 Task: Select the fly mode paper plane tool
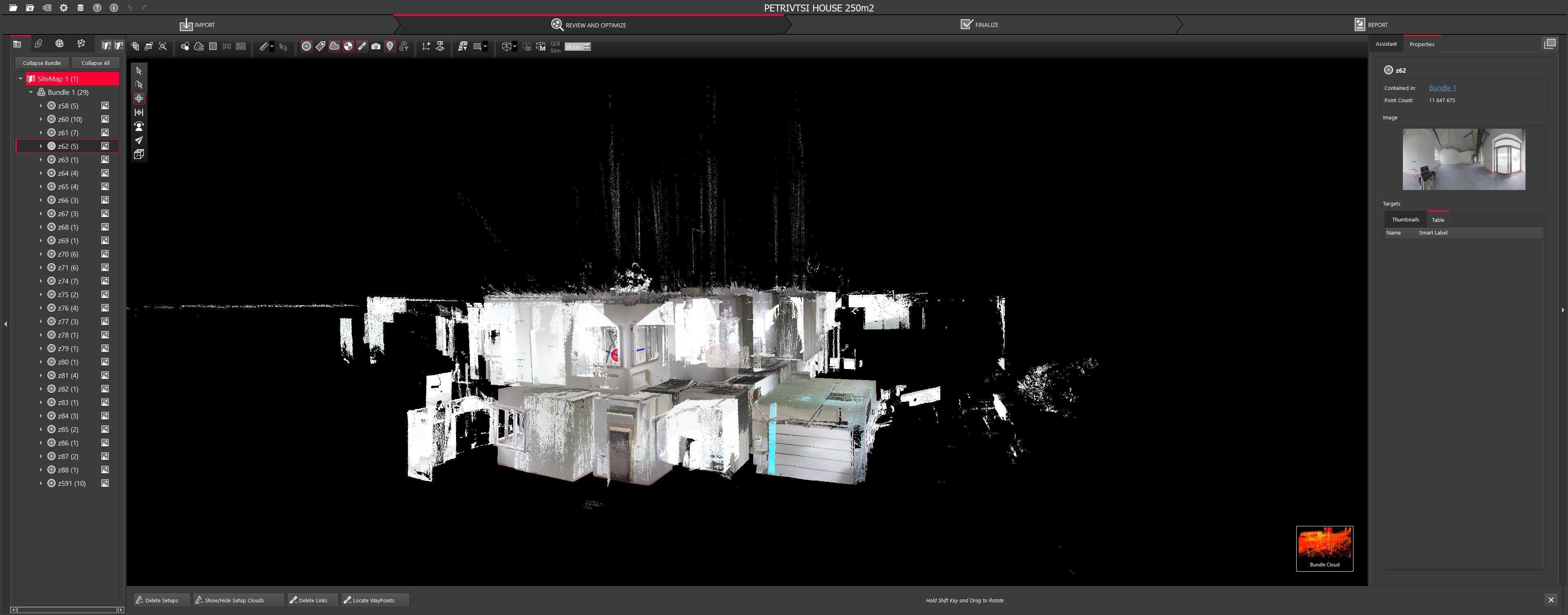coord(139,141)
